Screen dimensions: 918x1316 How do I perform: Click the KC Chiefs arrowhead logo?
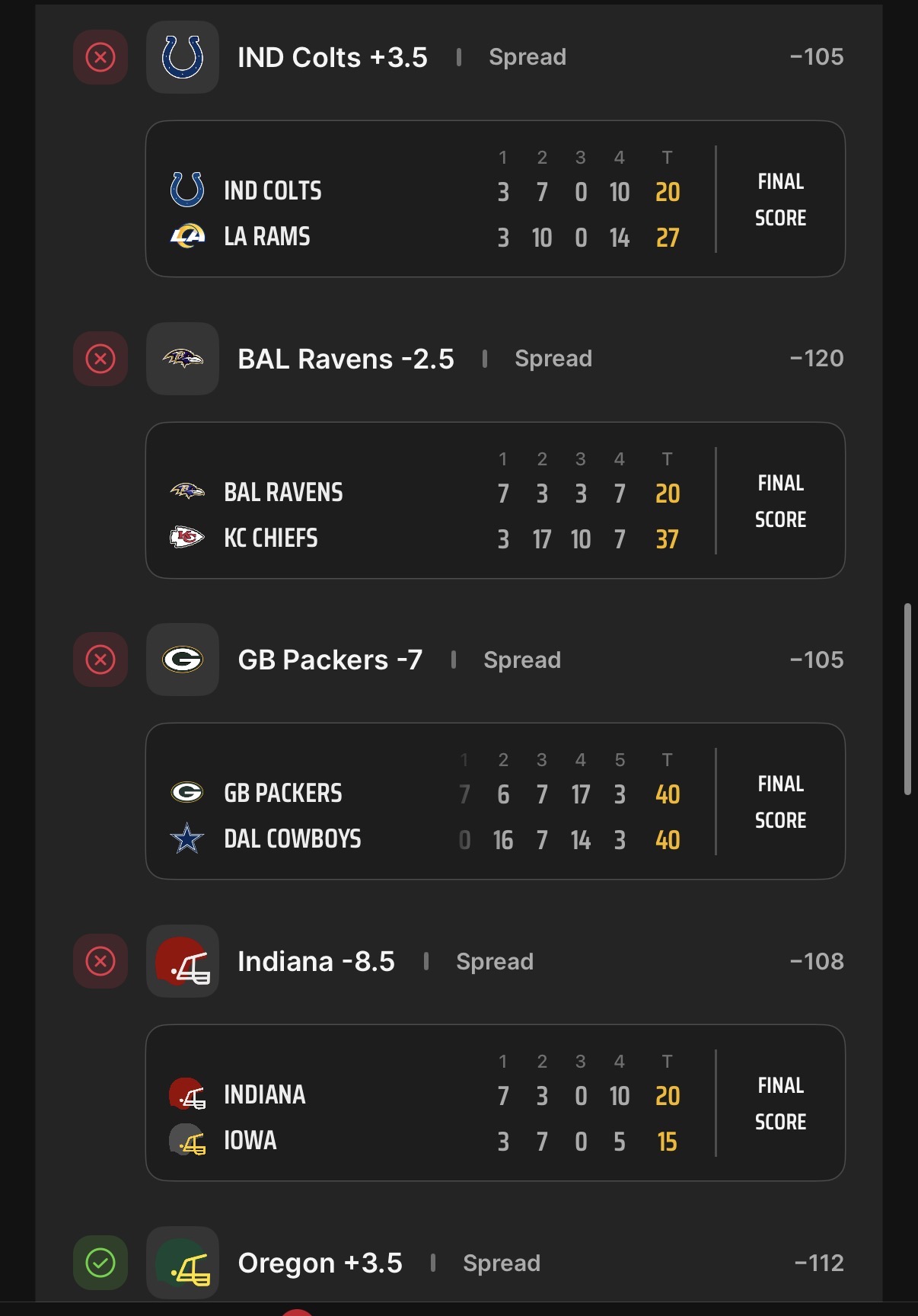coord(187,538)
